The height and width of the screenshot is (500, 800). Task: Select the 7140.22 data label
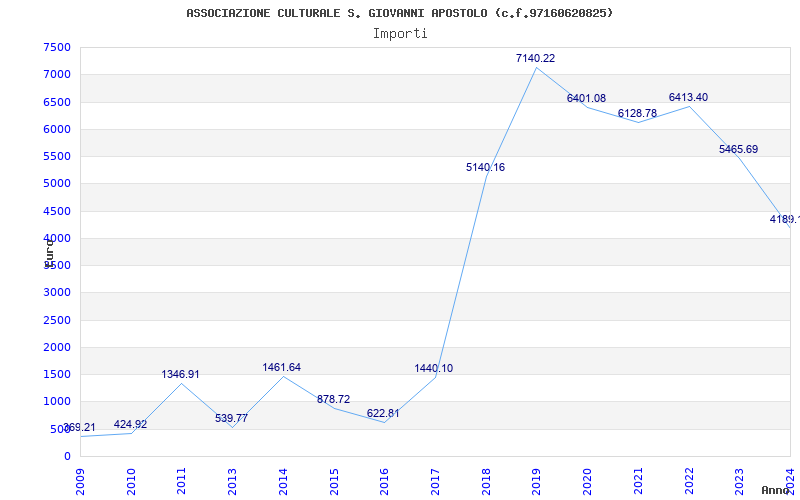point(535,58)
